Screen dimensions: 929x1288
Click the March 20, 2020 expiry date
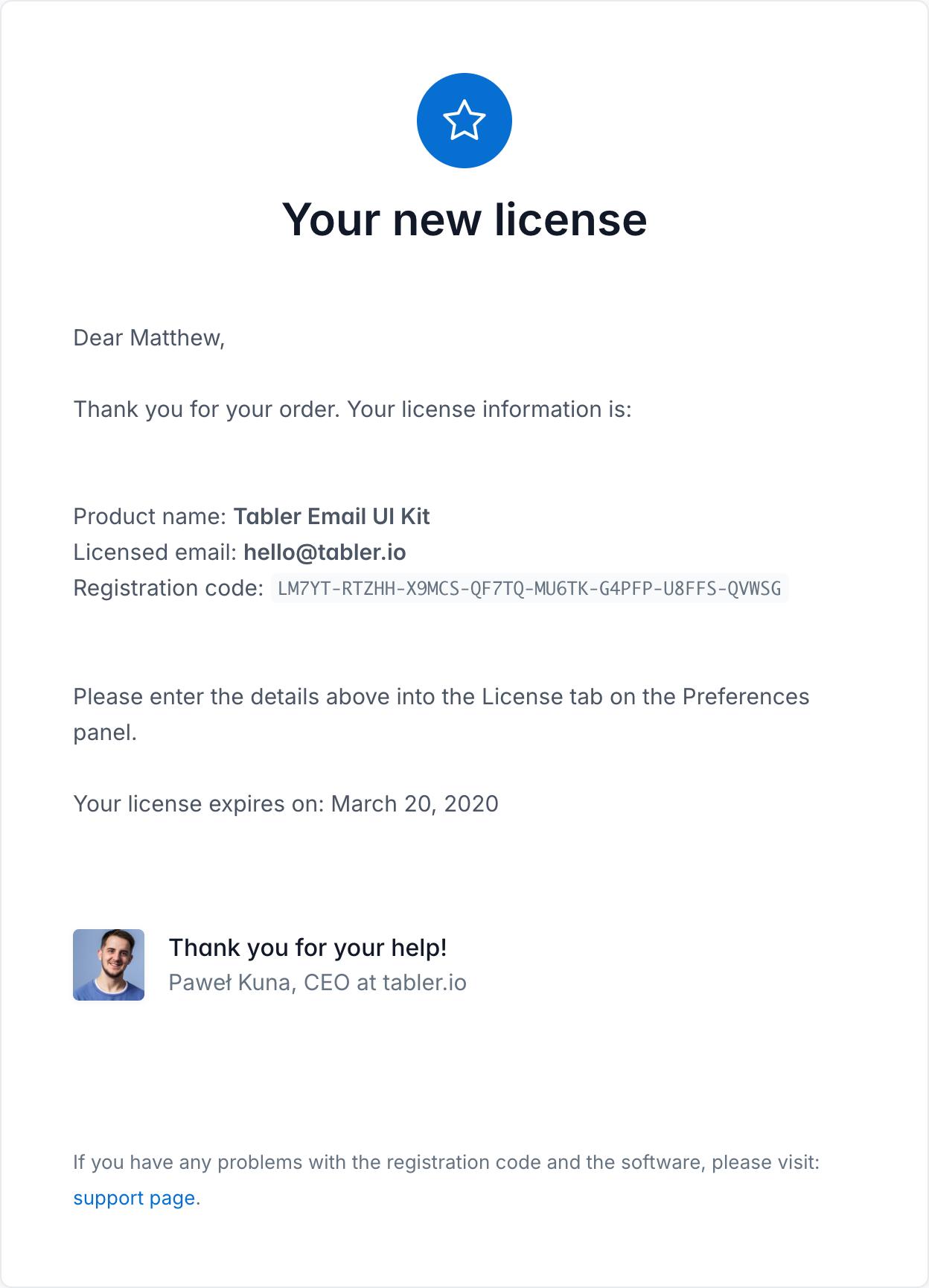(415, 804)
